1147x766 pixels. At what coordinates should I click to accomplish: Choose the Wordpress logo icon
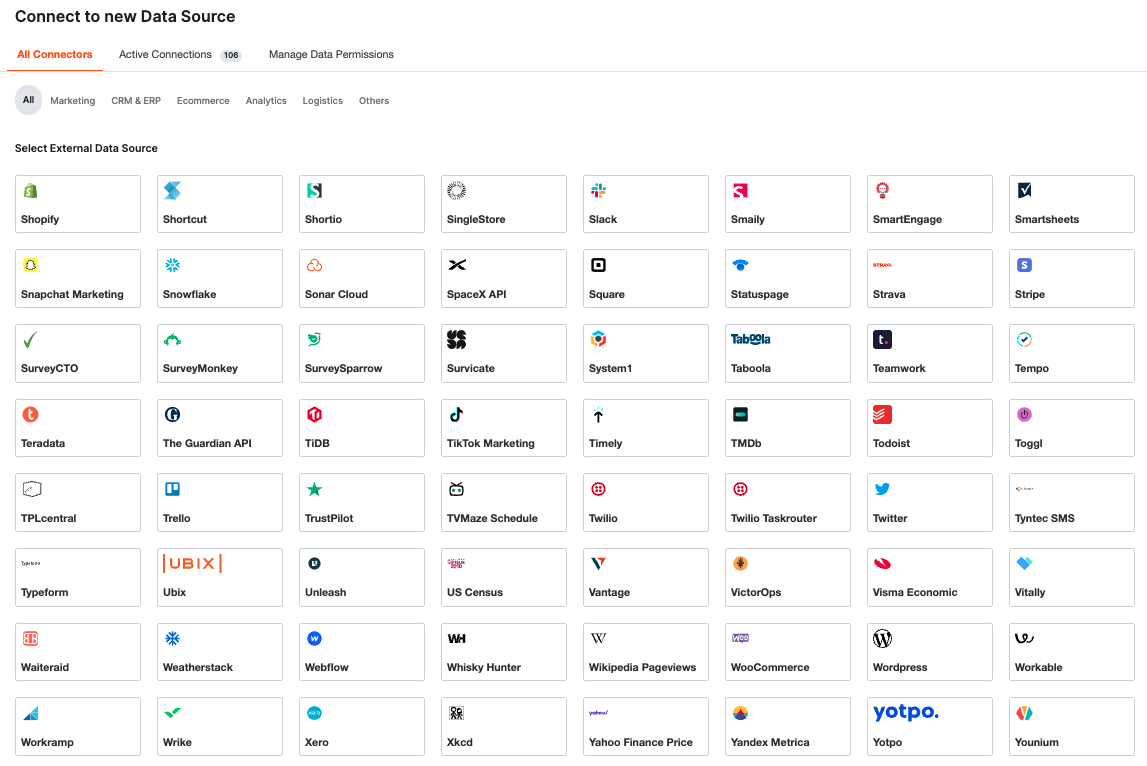click(882, 639)
